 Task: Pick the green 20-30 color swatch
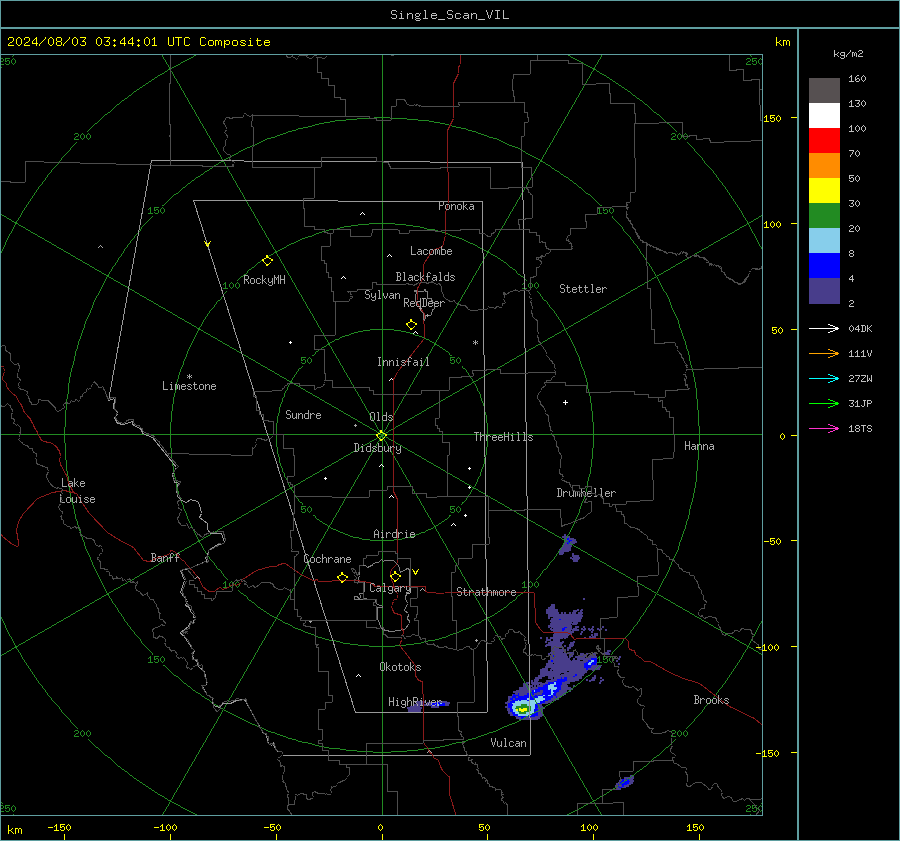824,215
